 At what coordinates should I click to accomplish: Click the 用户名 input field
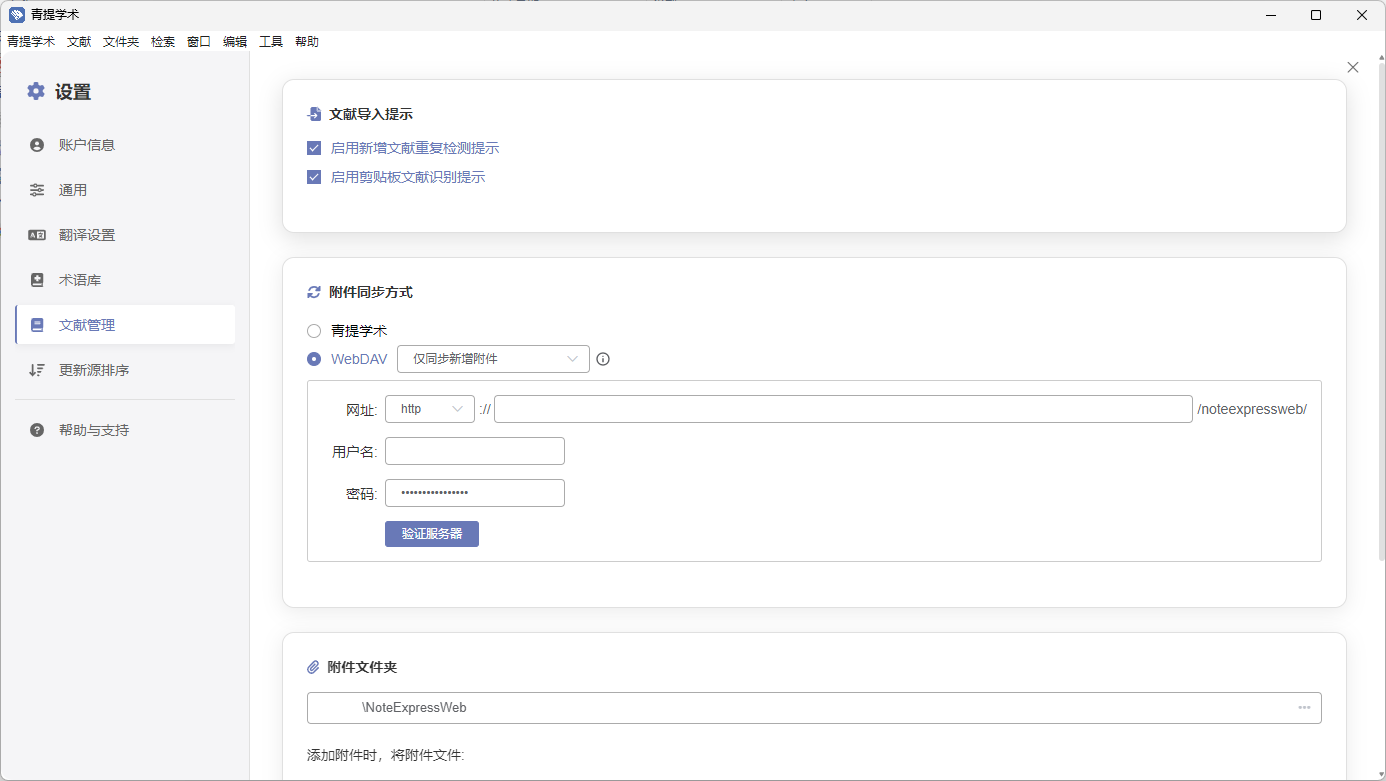pyautogui.click(x=475, y=451)
